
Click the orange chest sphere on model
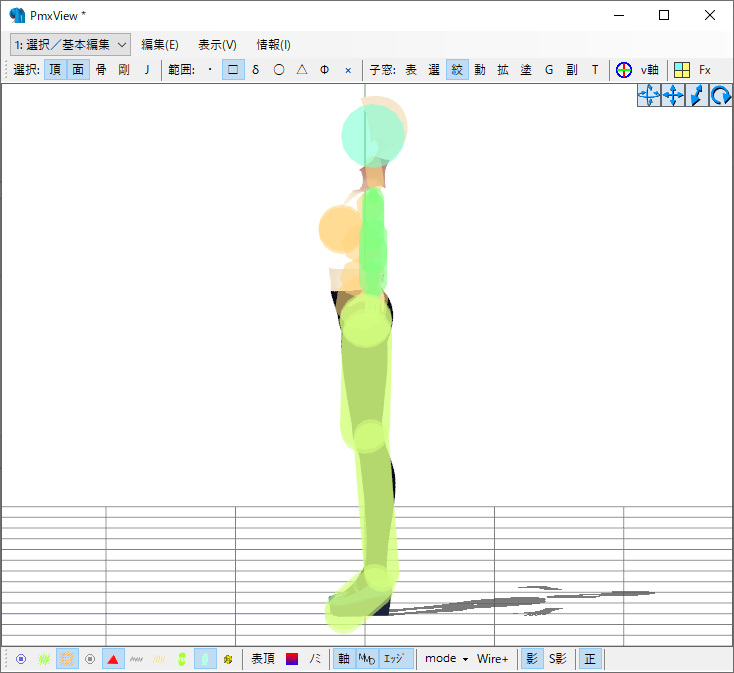tap(340, 229)
